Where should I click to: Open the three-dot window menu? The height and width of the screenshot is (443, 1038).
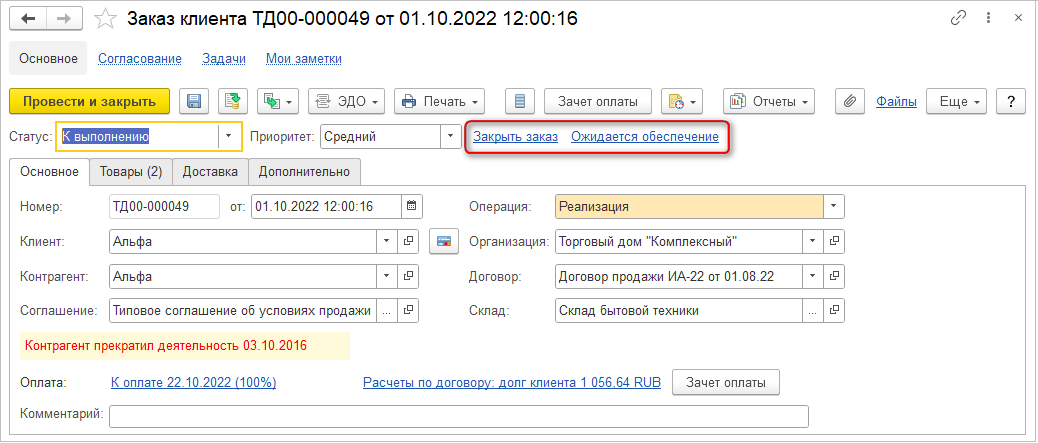pyautogui.click(x=988, y=19)
